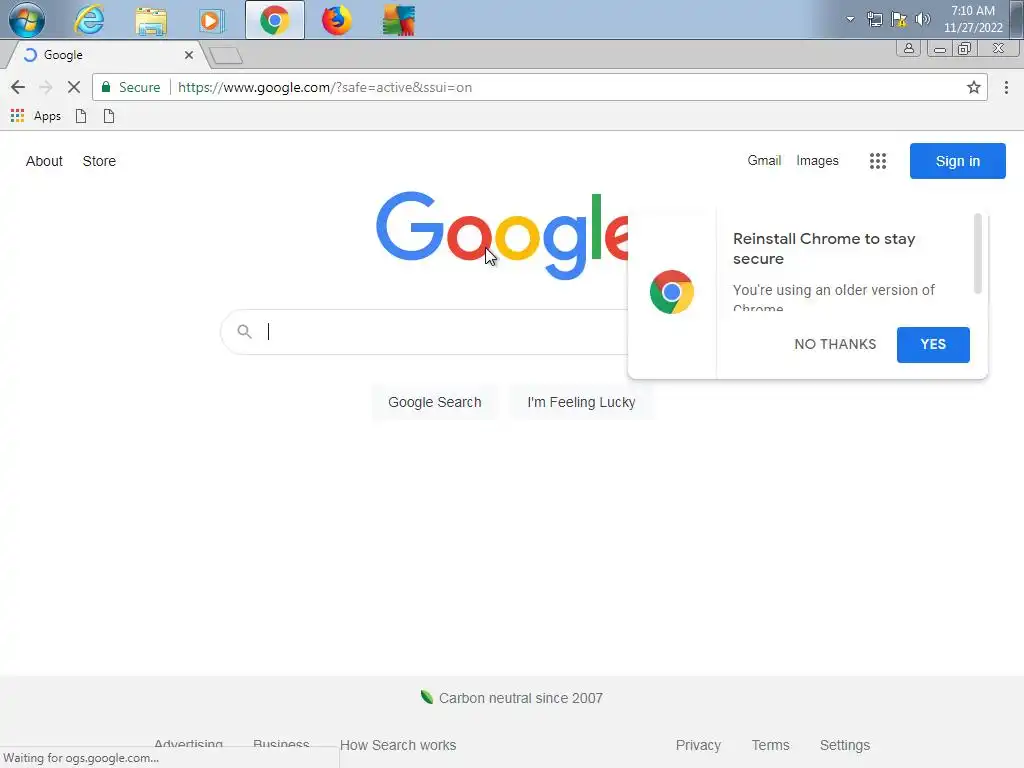View site security info via Secure lock
This screenshot has height=768, width=1024.
point(131,87)
